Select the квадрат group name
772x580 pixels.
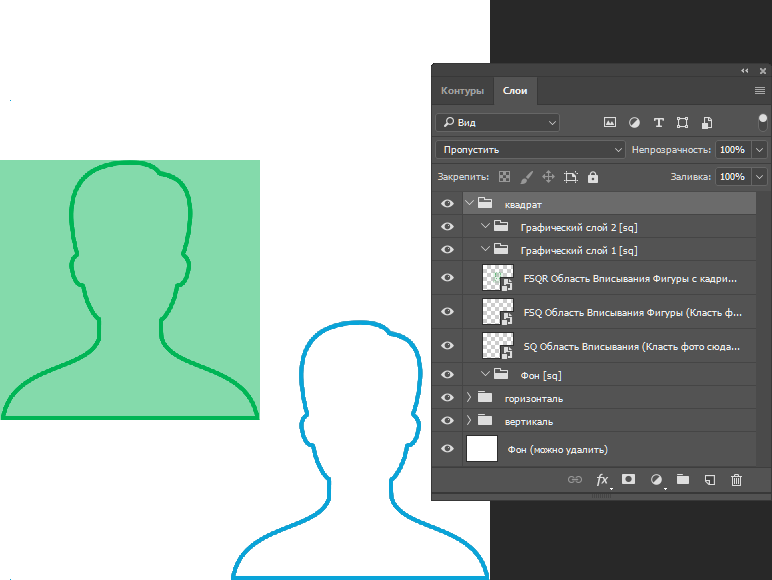coord(523,204)
